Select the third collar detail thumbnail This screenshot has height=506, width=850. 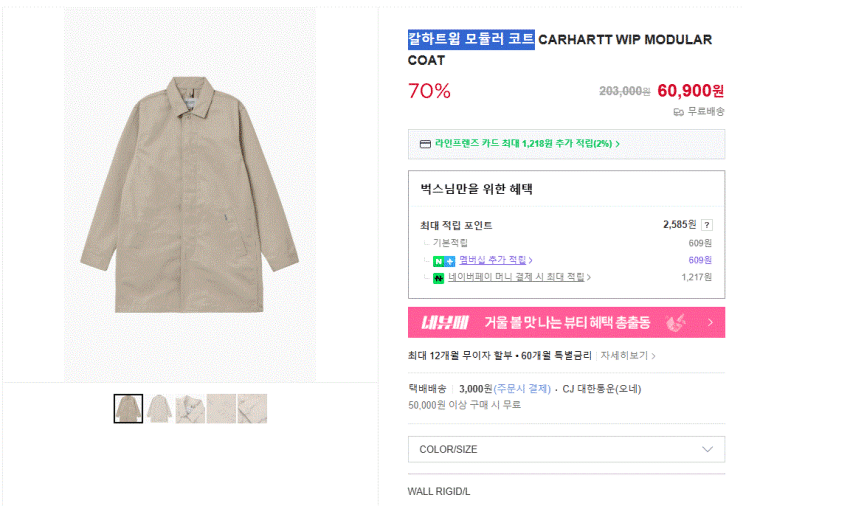190,409
